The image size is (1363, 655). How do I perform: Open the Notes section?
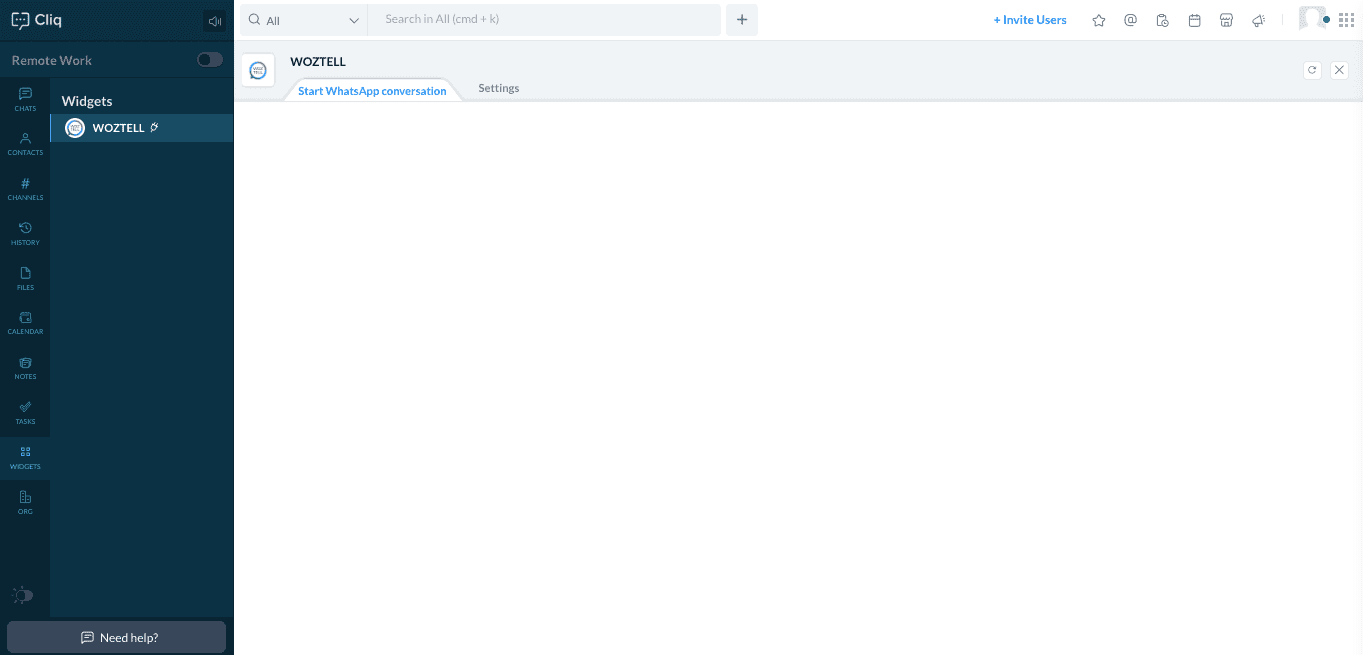click(25, 368)
